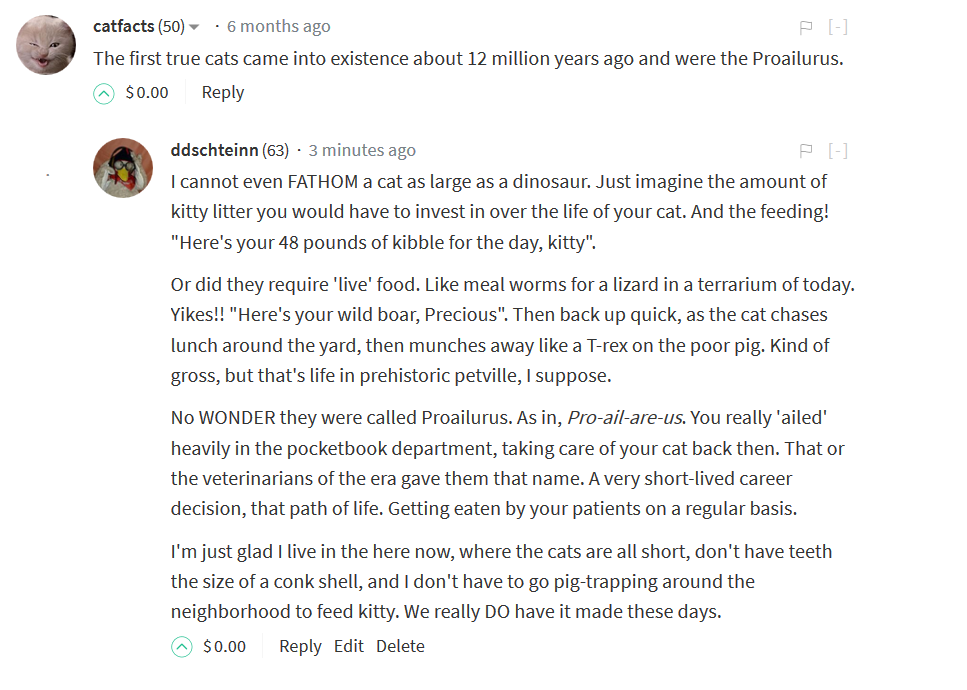967x690 pixels.
Task: Upvote the catfacts comment
Action: pyautogui.click(x=104, y=93)
